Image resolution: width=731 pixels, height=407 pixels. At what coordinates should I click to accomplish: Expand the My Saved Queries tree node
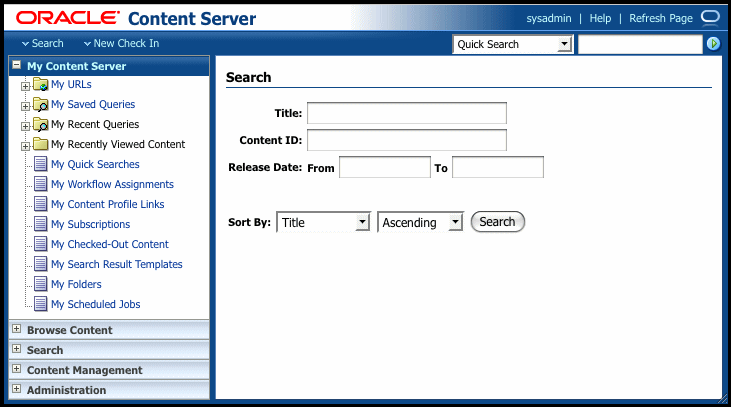click(x=25, y=106)
